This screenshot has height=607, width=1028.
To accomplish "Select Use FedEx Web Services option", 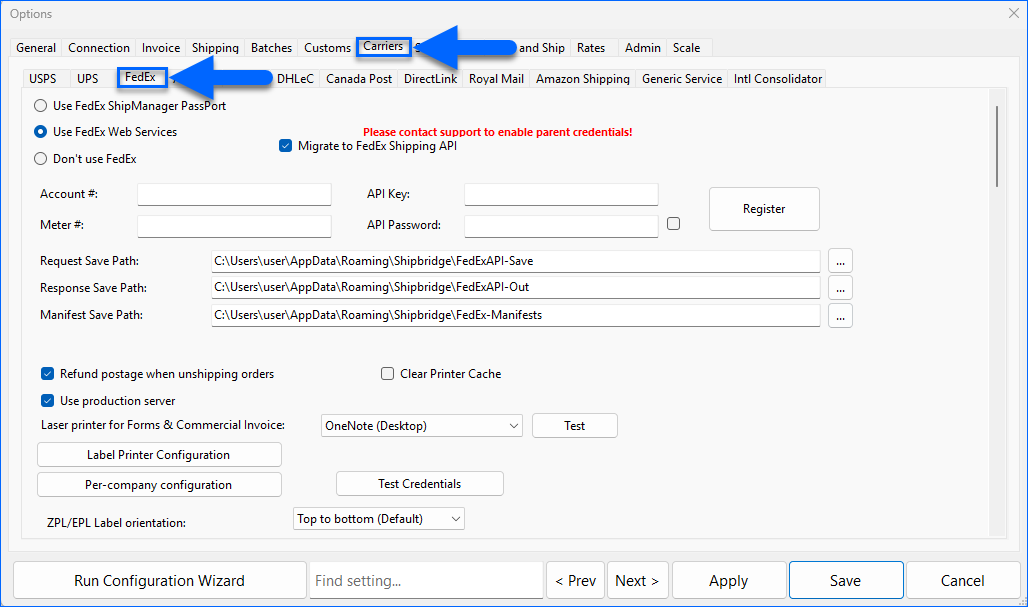I will pyautogui.click(x=41, y=132).
